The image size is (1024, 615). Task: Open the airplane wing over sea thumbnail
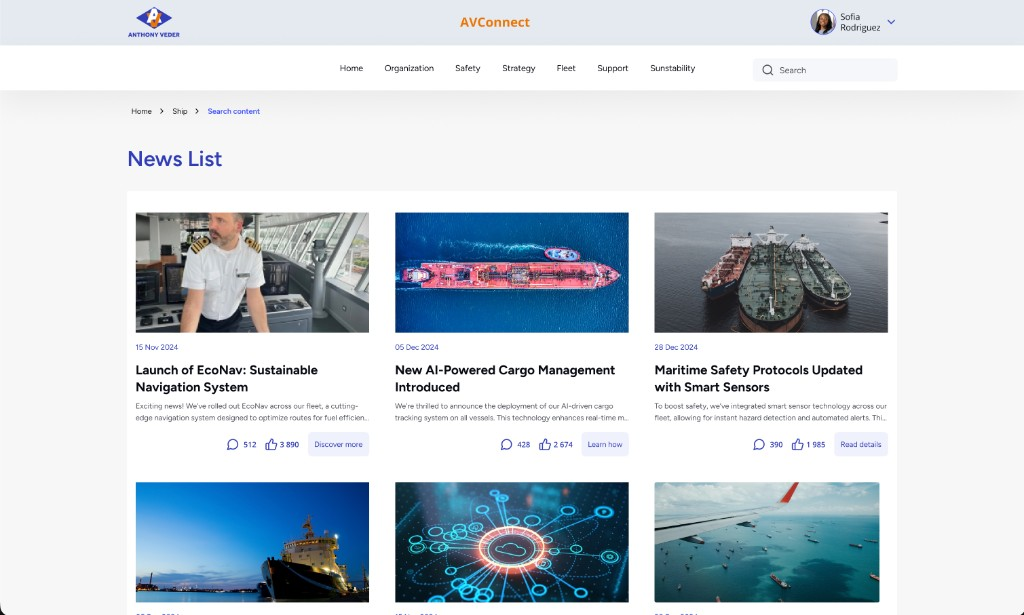[x=767, y=542]
